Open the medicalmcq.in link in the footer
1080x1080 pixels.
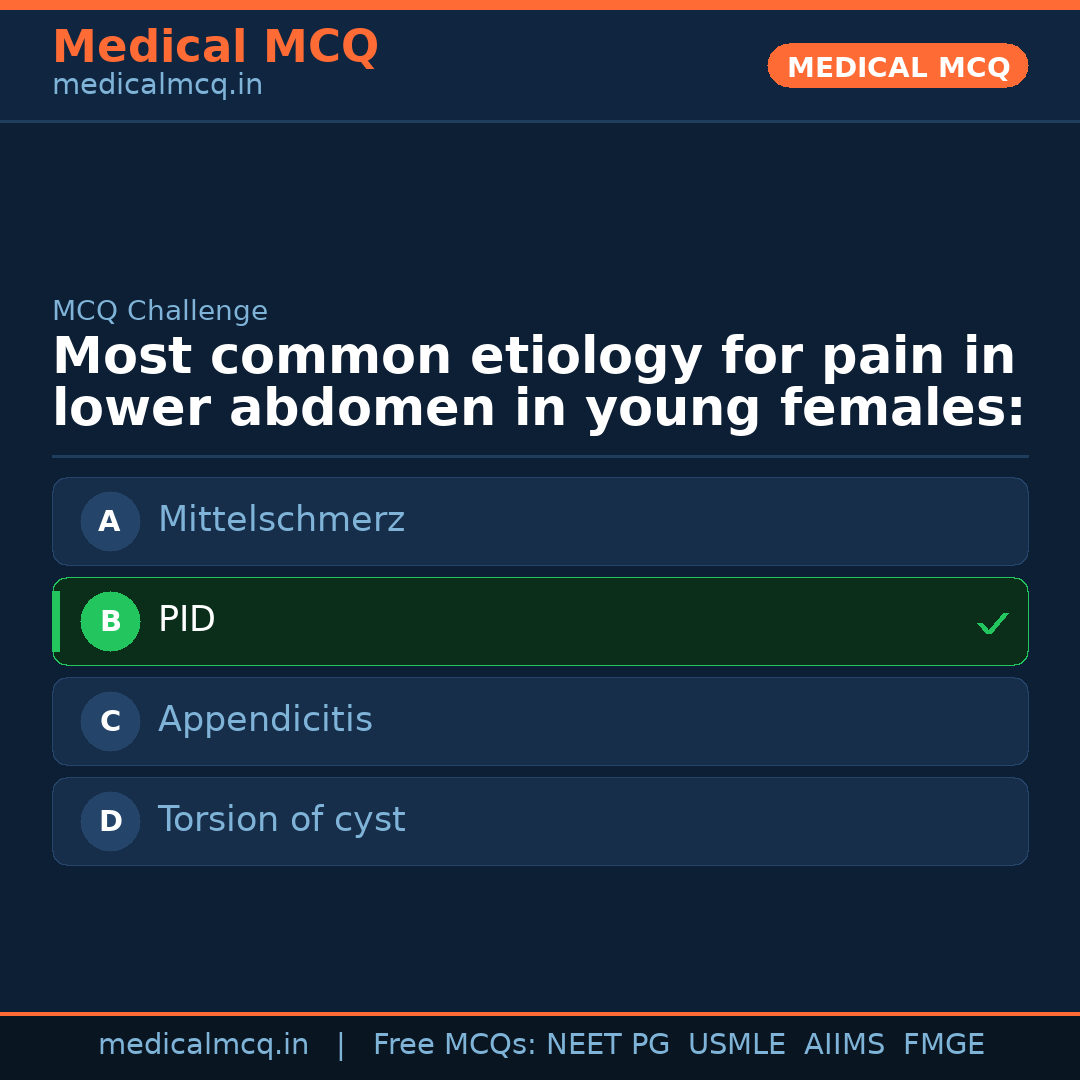pyautogui.click(x=203, y=1045)
